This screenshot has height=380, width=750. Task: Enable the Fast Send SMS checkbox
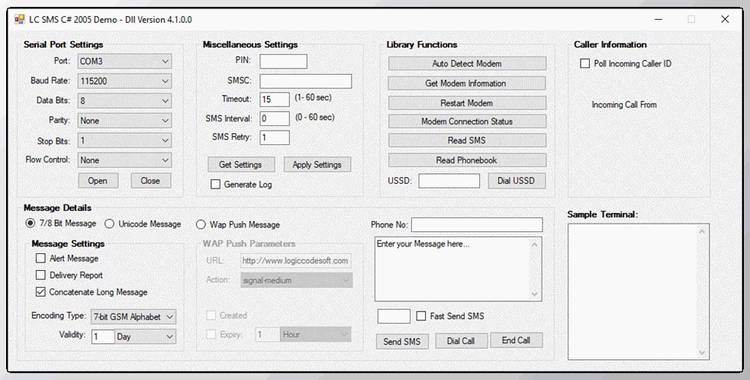point(421,316)
